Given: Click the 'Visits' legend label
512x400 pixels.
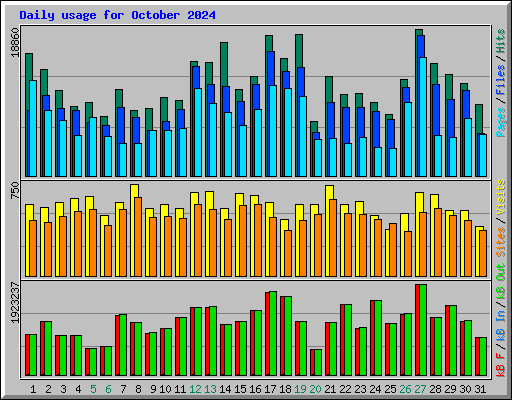Looking at the screenshot, I should (501, 197).
